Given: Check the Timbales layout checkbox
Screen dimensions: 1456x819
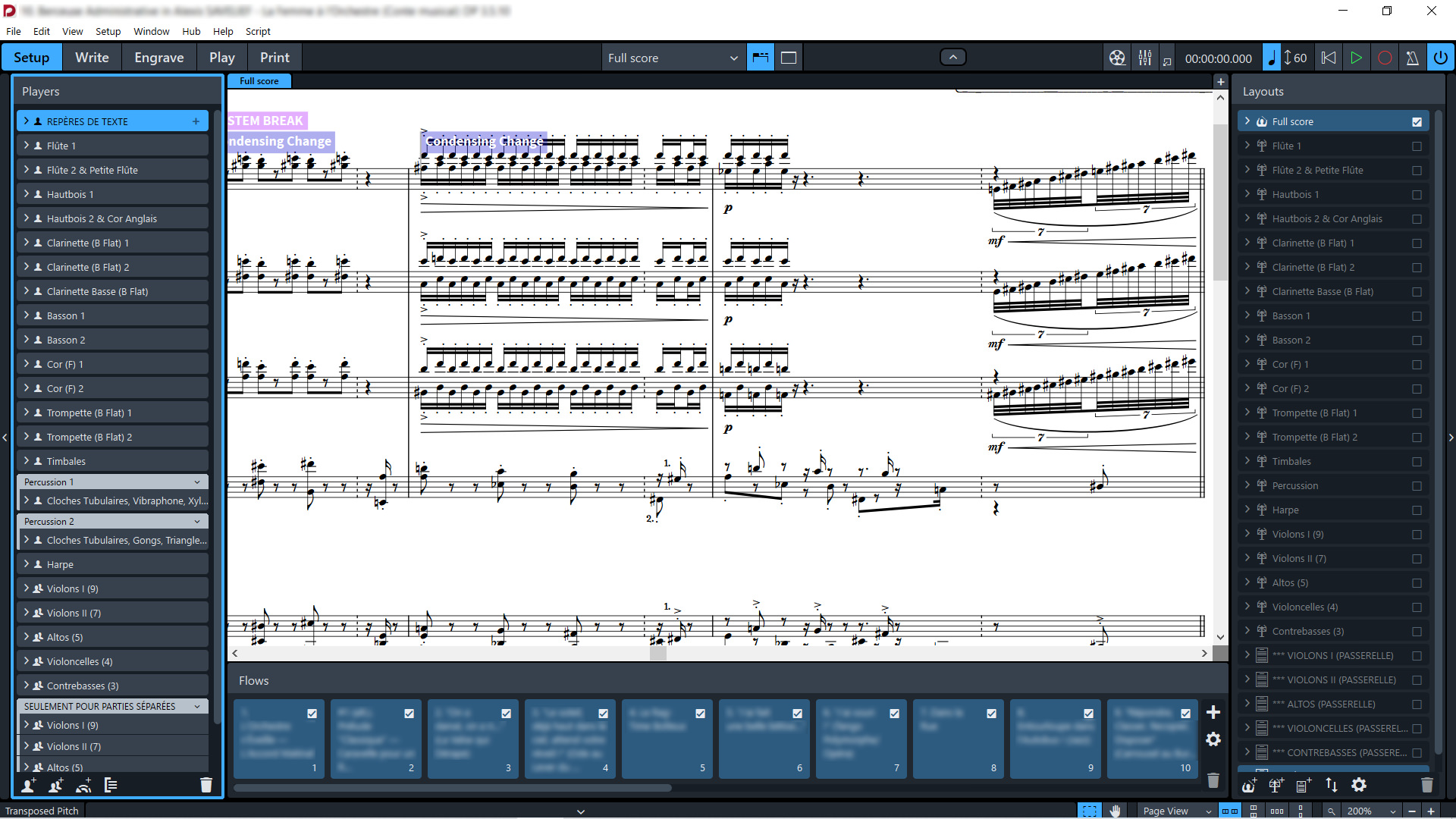Looking at the screenshot, I should (x=1417, y=462).
